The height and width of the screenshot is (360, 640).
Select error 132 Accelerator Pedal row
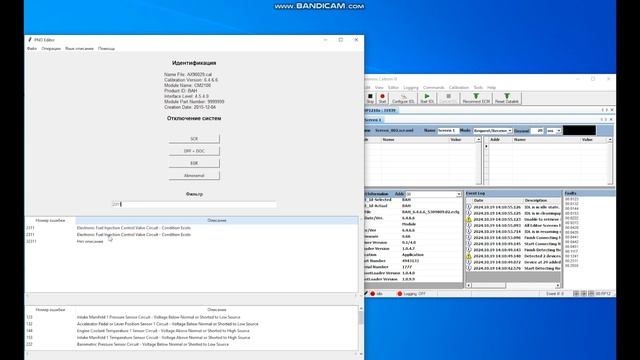(191, 324)
